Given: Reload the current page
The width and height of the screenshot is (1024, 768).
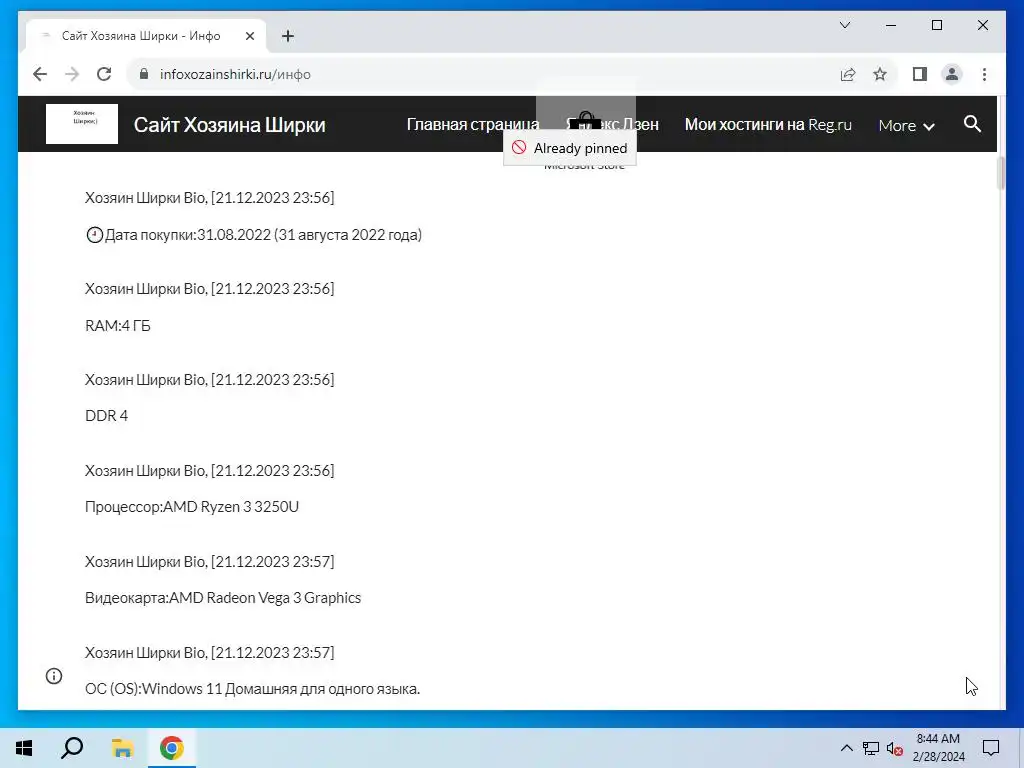Looking at the screenshot, I should 104,74.
